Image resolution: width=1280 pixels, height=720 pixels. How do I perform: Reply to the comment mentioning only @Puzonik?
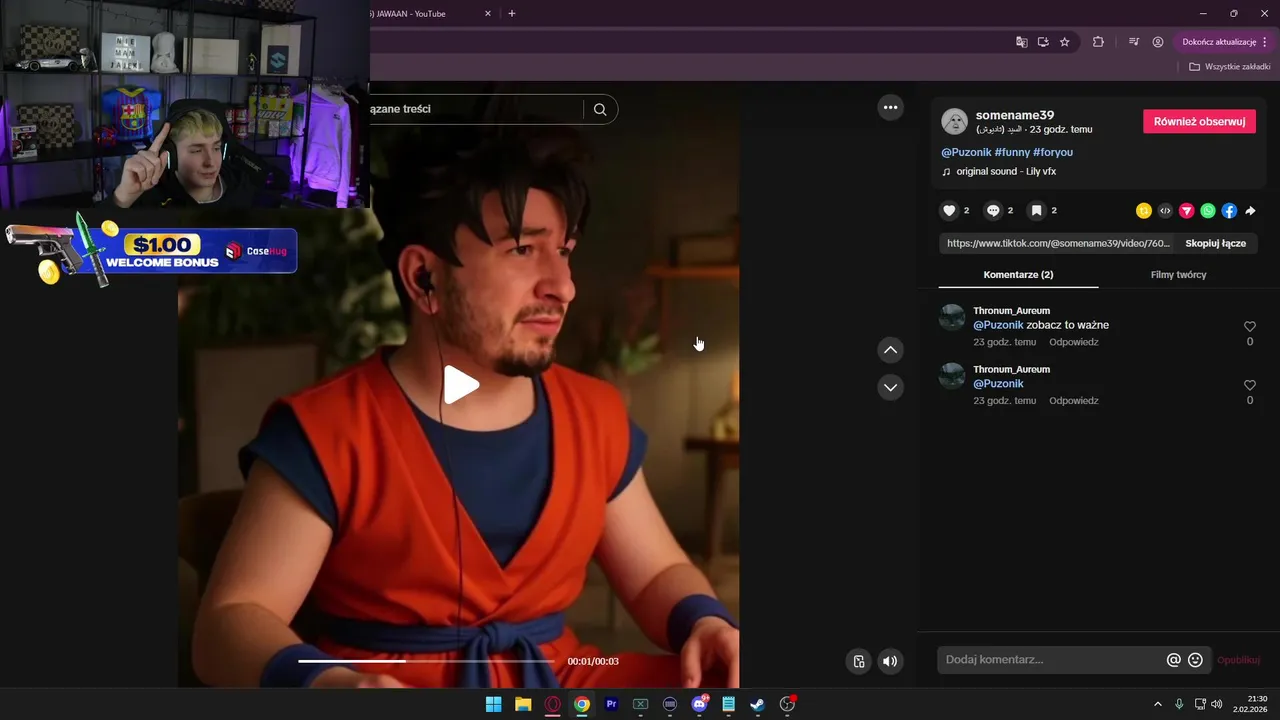click(1074, 400)
